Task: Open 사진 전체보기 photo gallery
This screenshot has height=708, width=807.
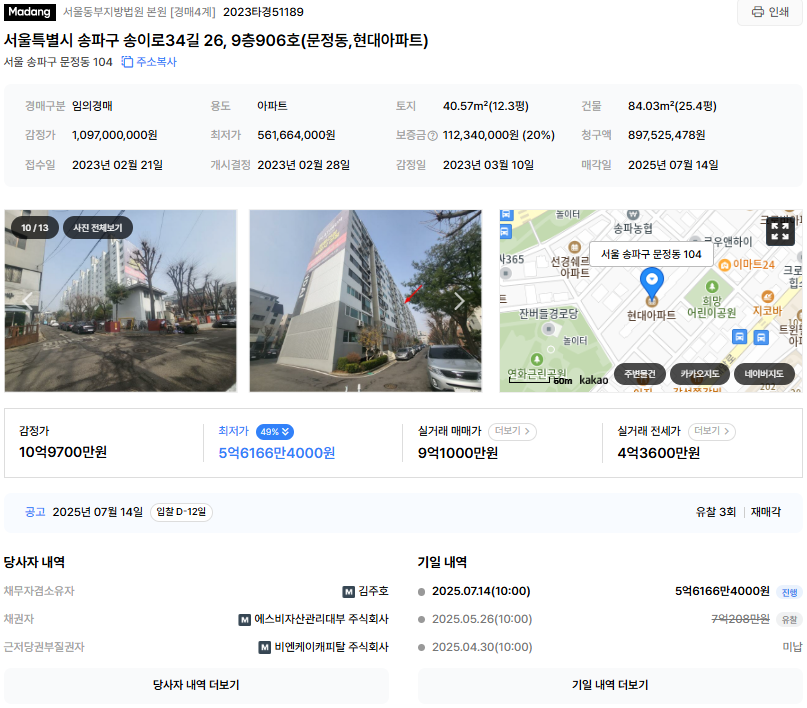Action: pyautogui.click(x=98, y=227)
